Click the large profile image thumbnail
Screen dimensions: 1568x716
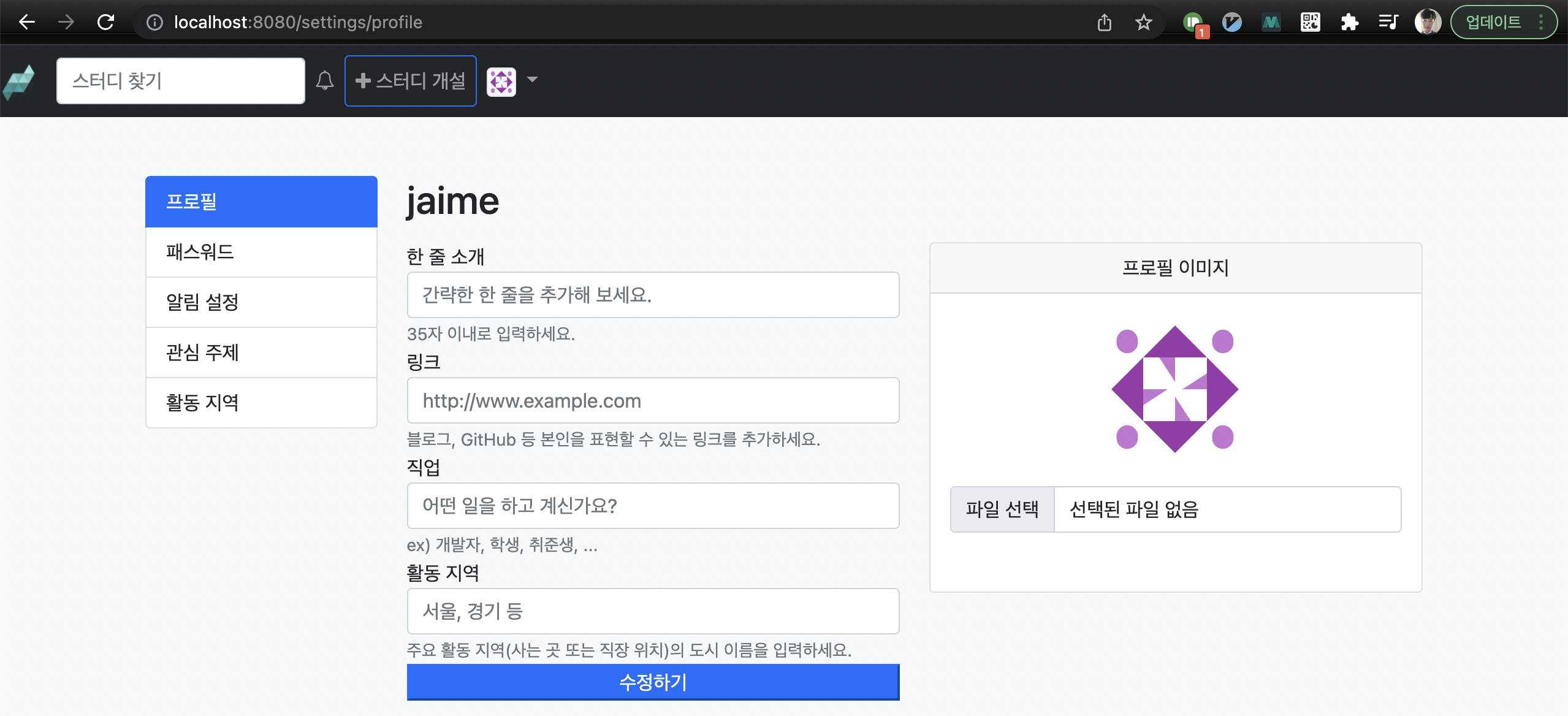click(1174, 389)
